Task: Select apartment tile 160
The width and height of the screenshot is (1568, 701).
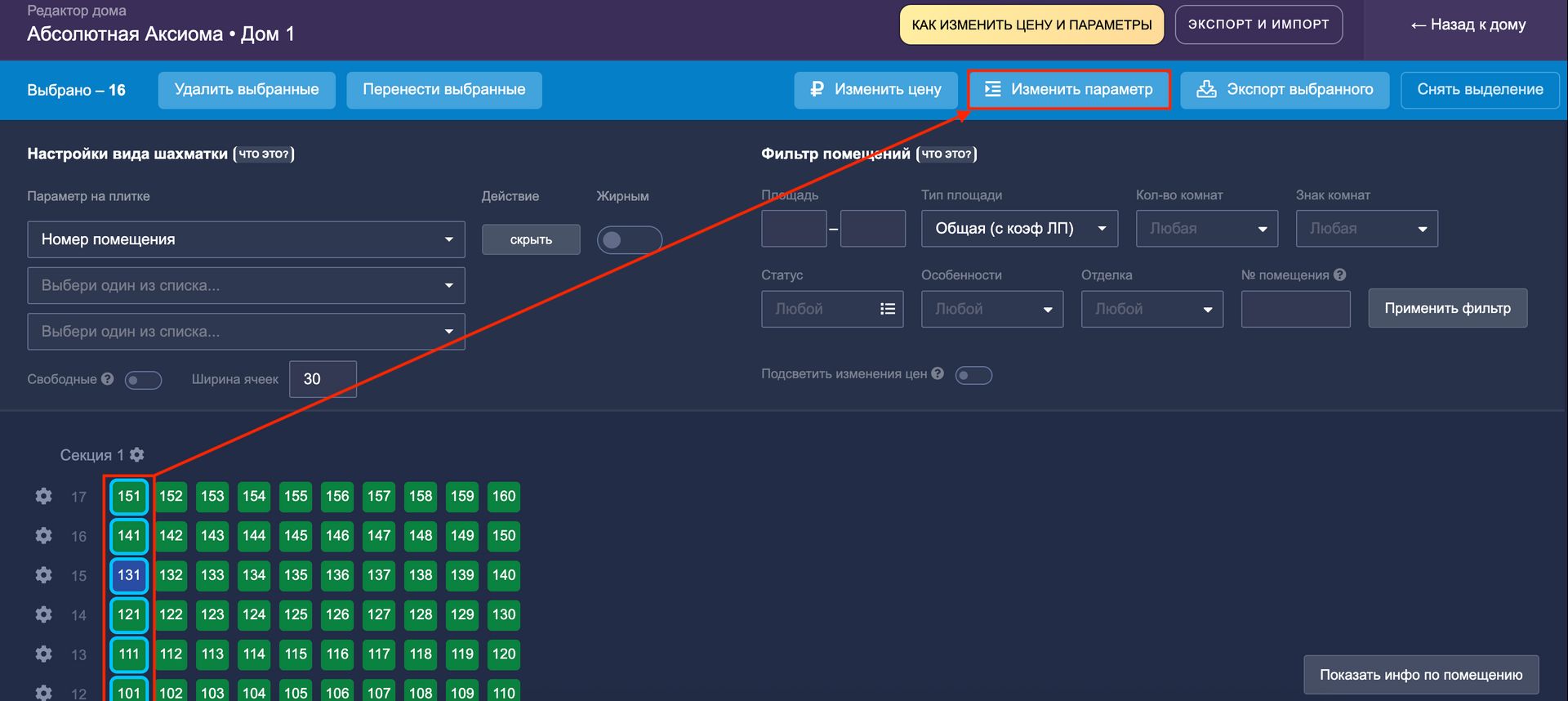Action: pos(504,496)
